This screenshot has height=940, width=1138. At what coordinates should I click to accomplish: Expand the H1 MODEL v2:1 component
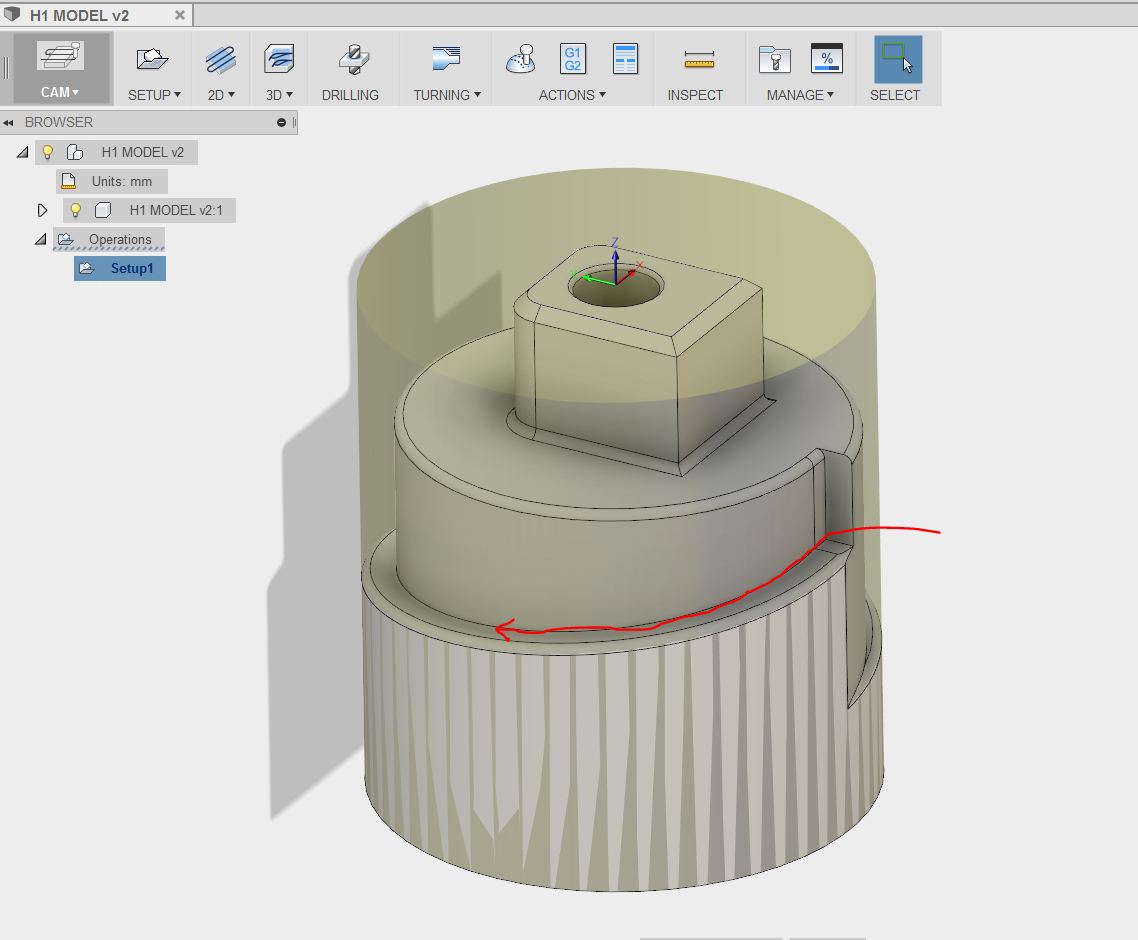[42, 211]
